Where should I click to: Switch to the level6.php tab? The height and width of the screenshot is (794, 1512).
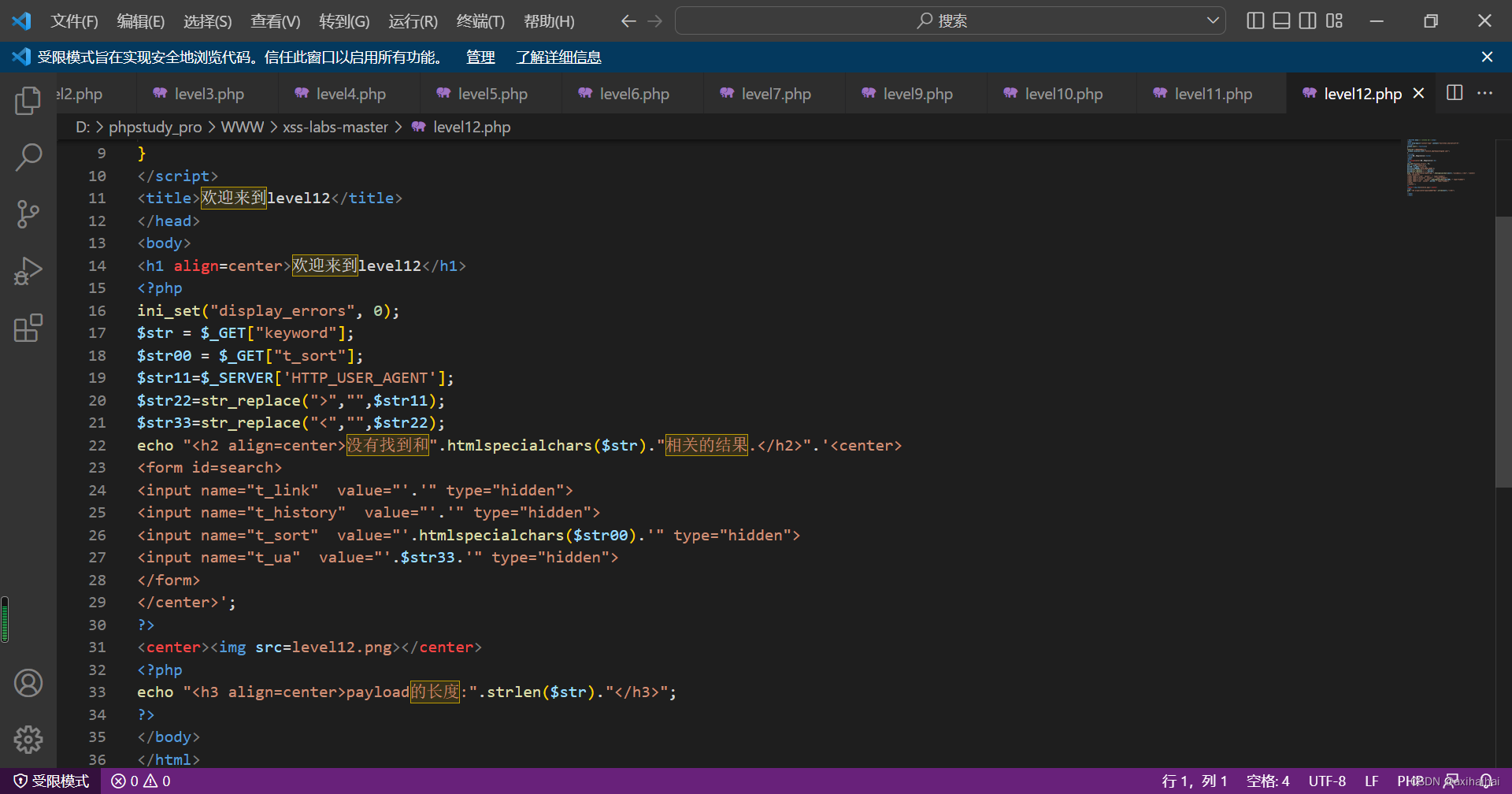pos(633,94)
